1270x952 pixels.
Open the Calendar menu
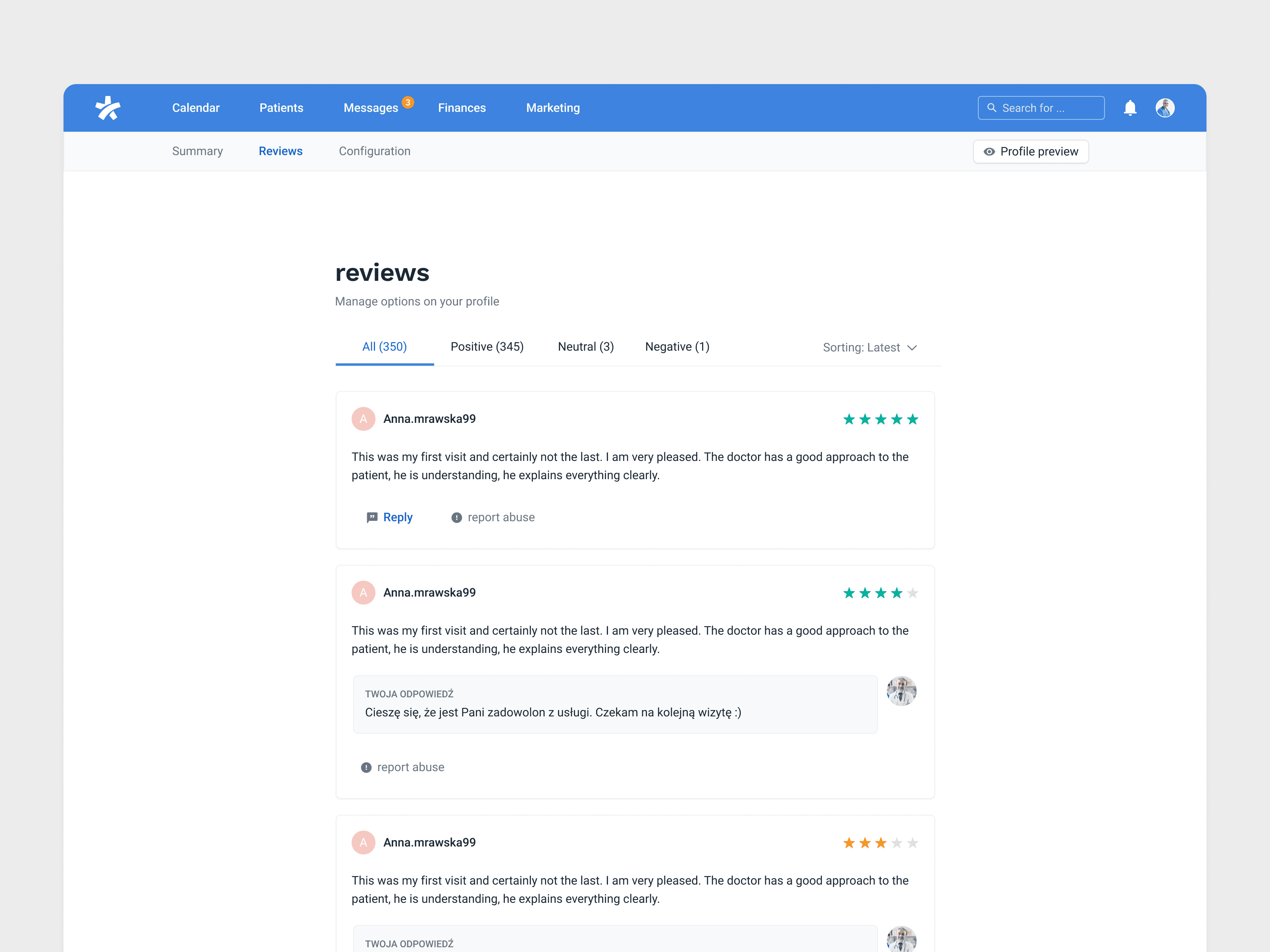(x=196, y=108)
